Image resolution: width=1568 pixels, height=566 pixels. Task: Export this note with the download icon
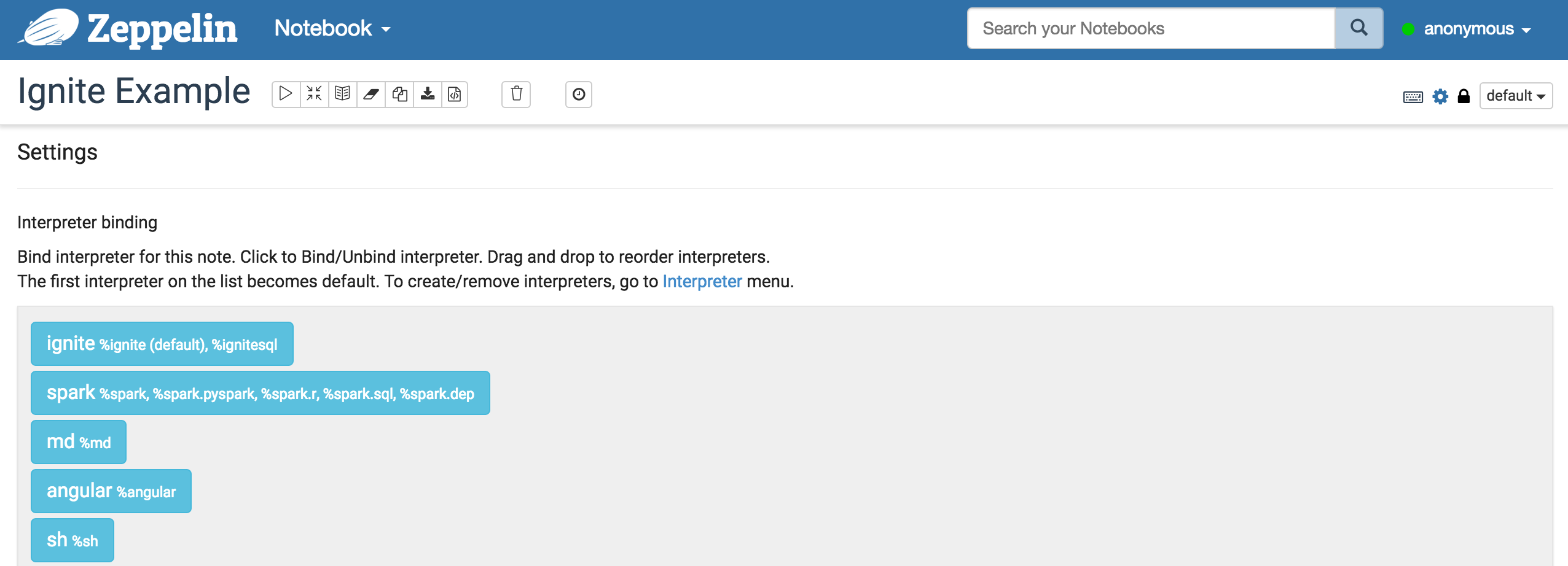[428, 95]
